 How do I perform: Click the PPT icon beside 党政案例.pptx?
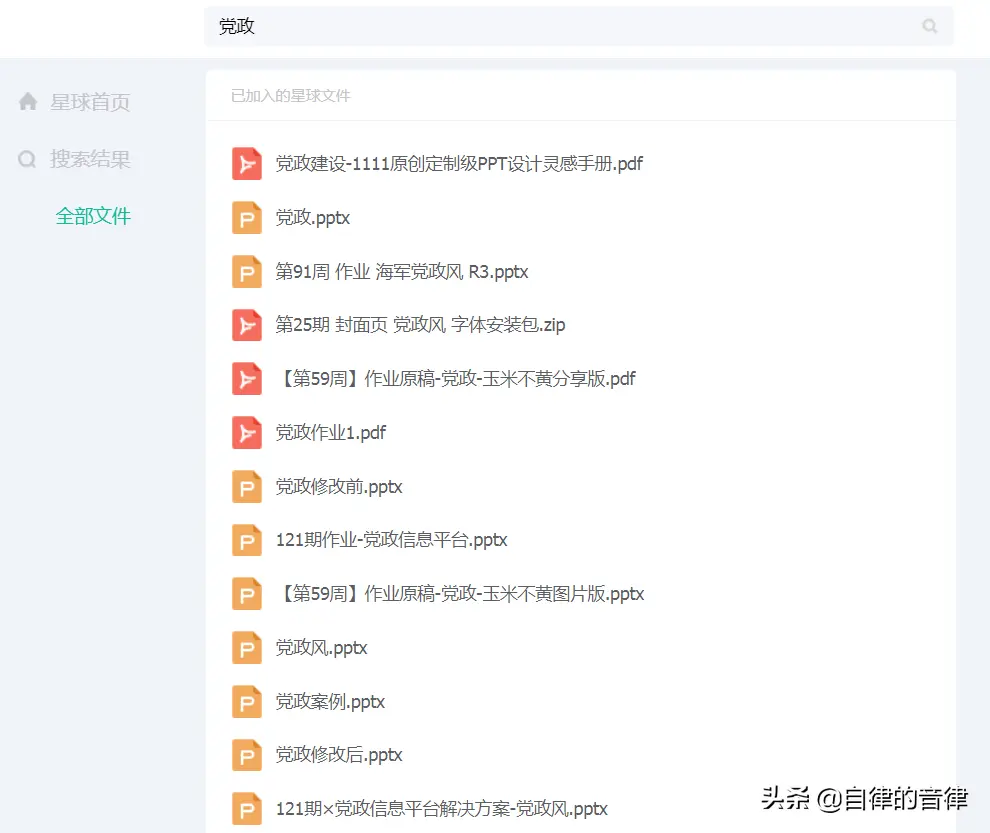(x=246, y=701)
